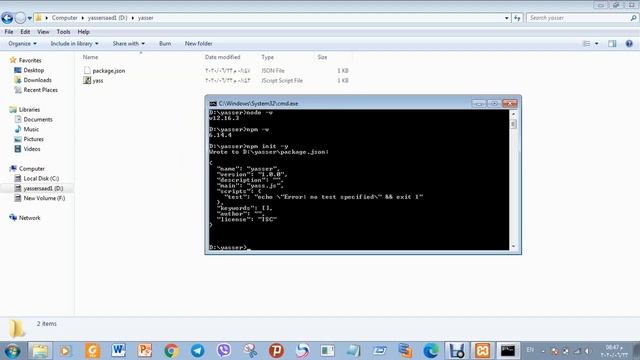This screenshot has height=360, width=640.
Task: Click the New folder button
Action: click(198, 43)
